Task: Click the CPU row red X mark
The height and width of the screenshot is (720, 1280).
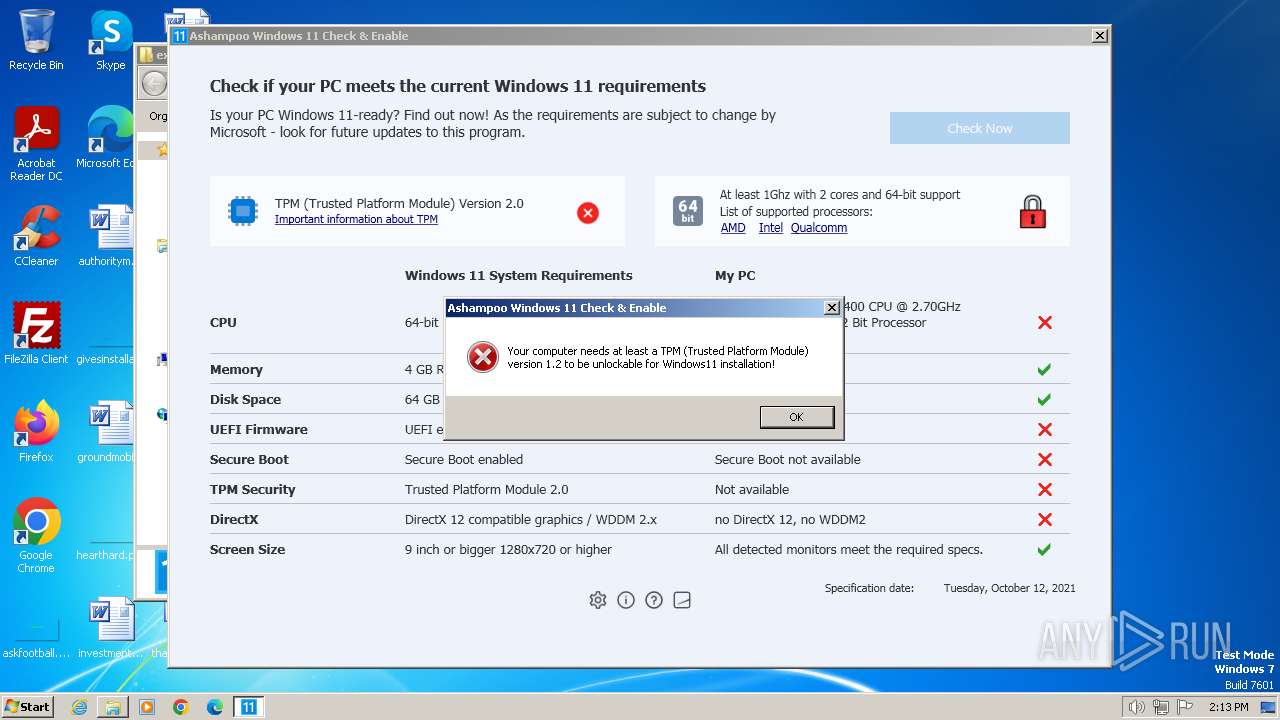Action: 1045,323
